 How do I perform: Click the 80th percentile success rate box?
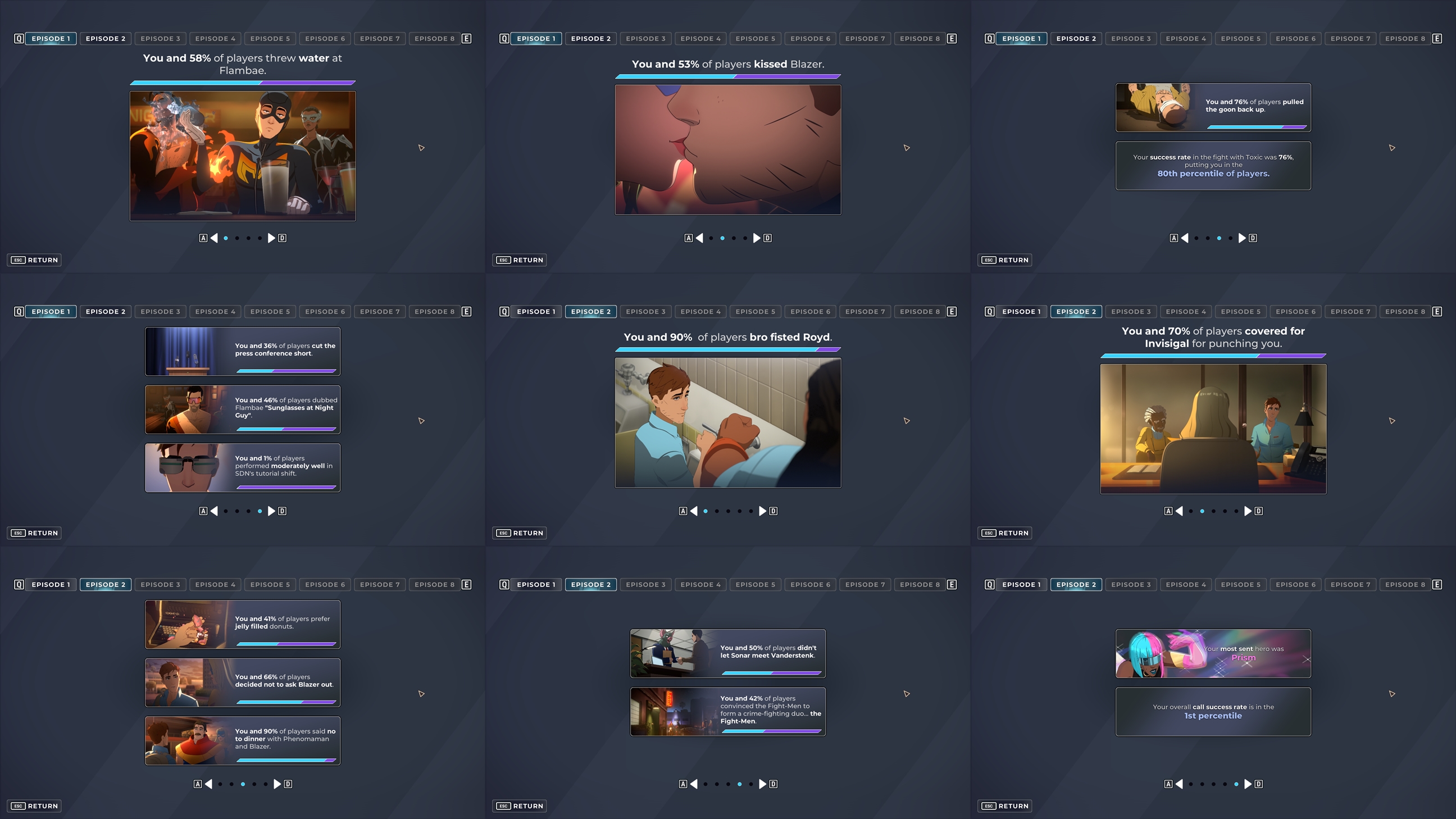[1213, 166]
